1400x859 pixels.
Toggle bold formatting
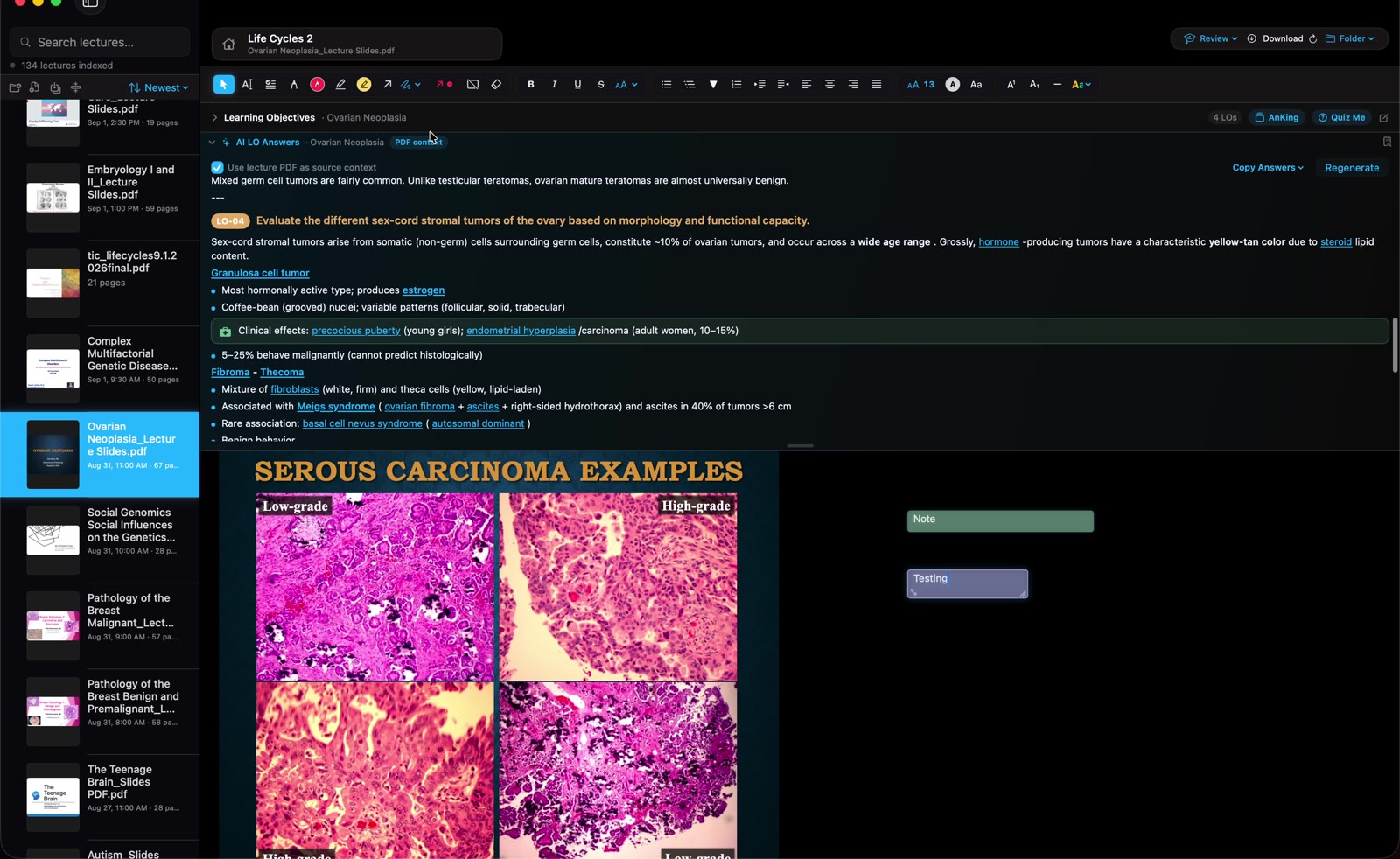pyautogui.click(x=530, y=85)
